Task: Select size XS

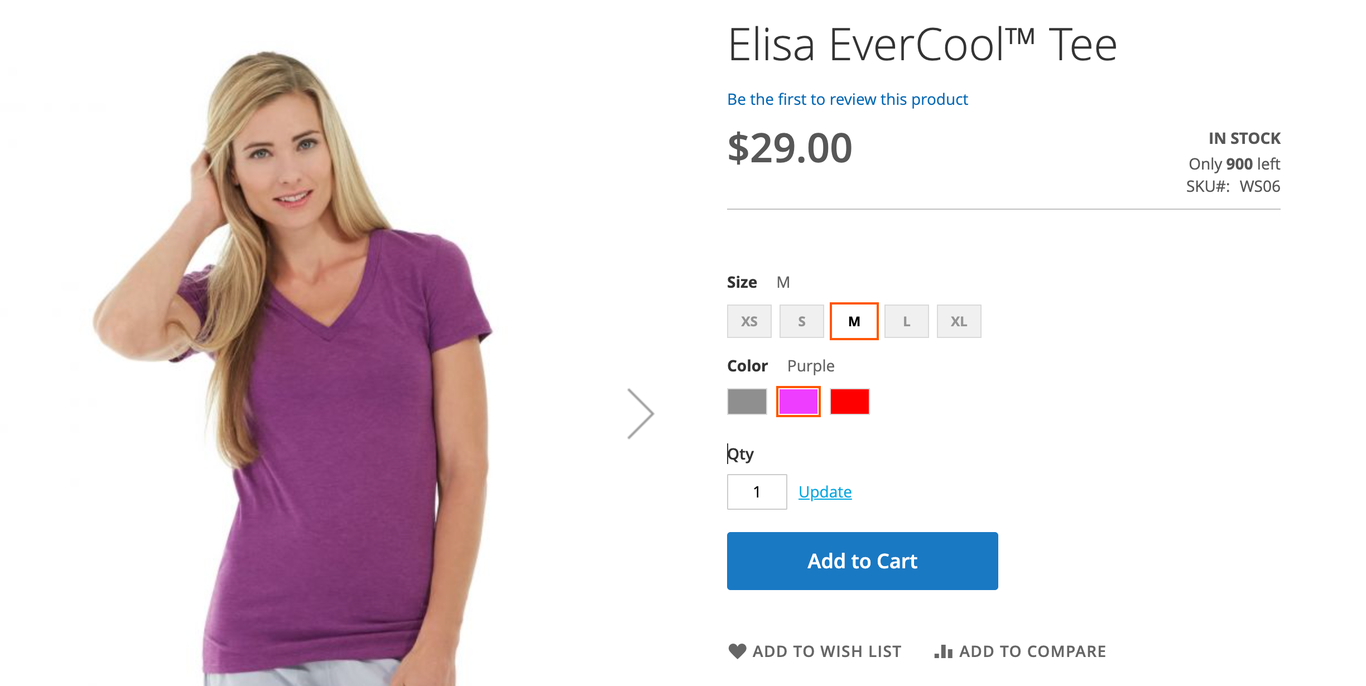Action: click(749, 321)
